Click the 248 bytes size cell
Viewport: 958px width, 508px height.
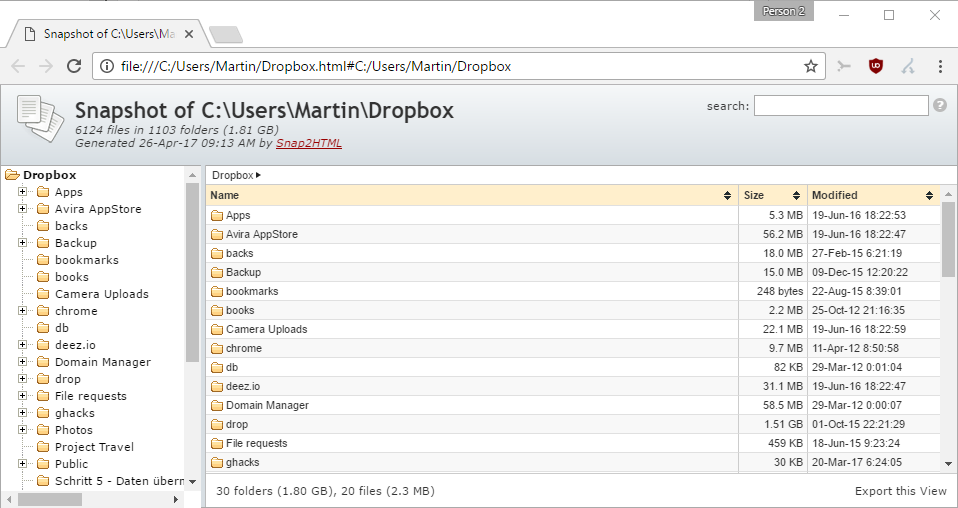tap(780, 291)
